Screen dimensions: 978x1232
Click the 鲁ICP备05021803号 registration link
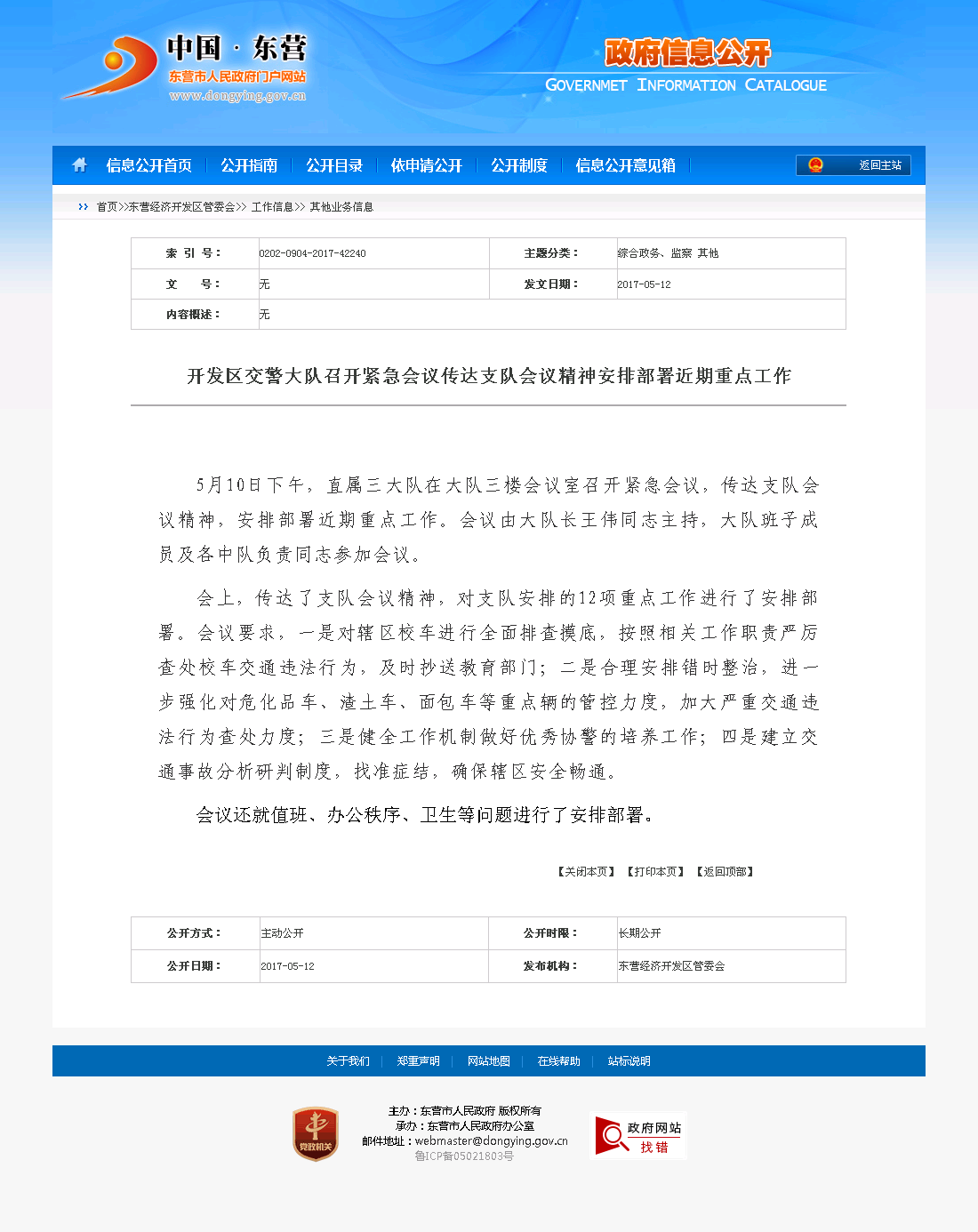(464, 1156)
